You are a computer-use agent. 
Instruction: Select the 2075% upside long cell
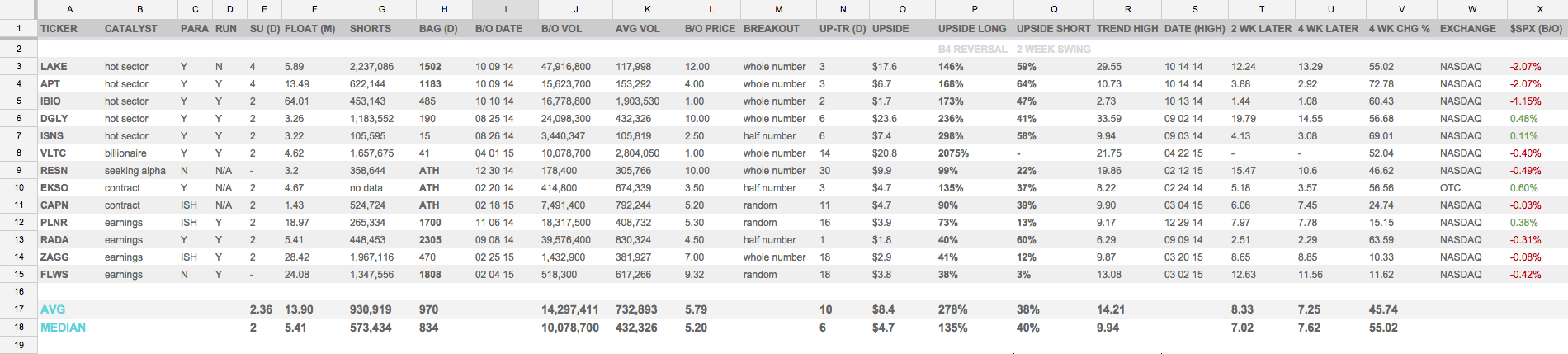coord(954,153)
